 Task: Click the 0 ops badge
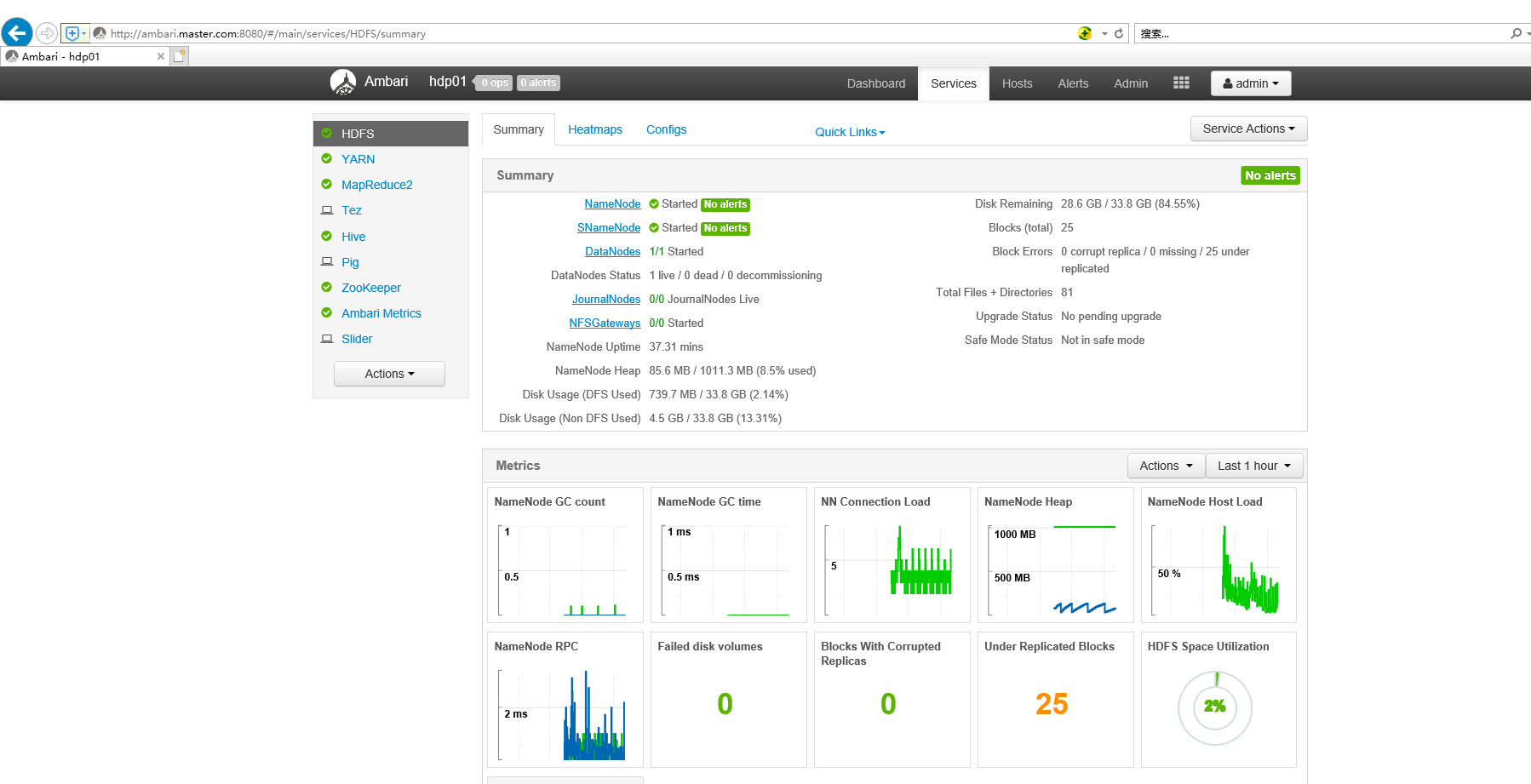pos(494,83)
